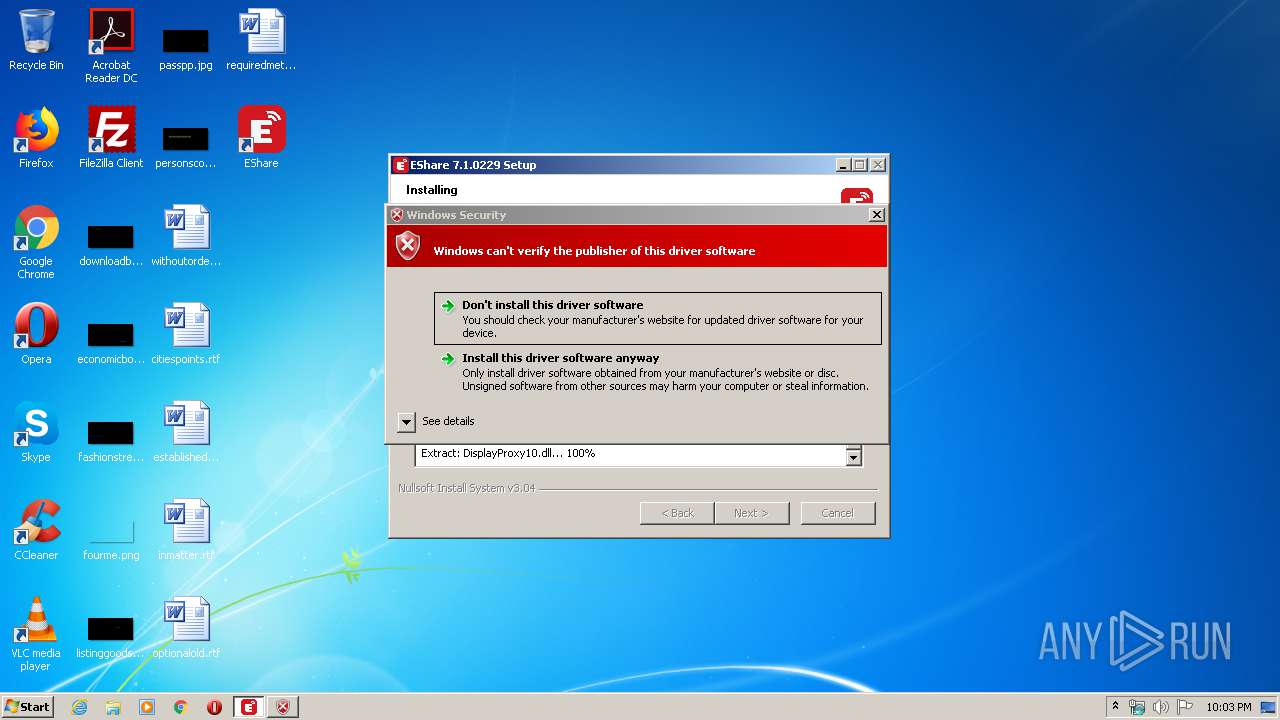Image resolution: width=1280 pixels, height=720 pixels.
Task: Open Opera from the taskbar
Action: click(x=214, y=707)
